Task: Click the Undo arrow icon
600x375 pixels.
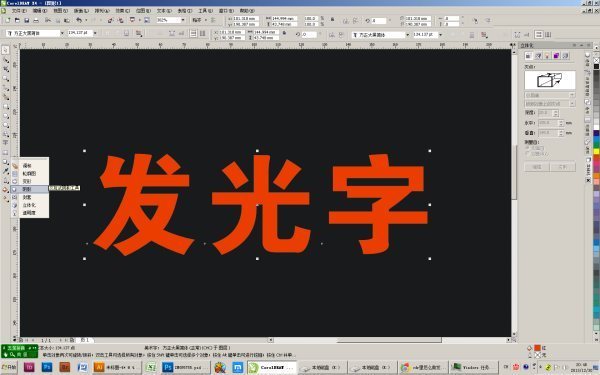Action: [79, 20]
